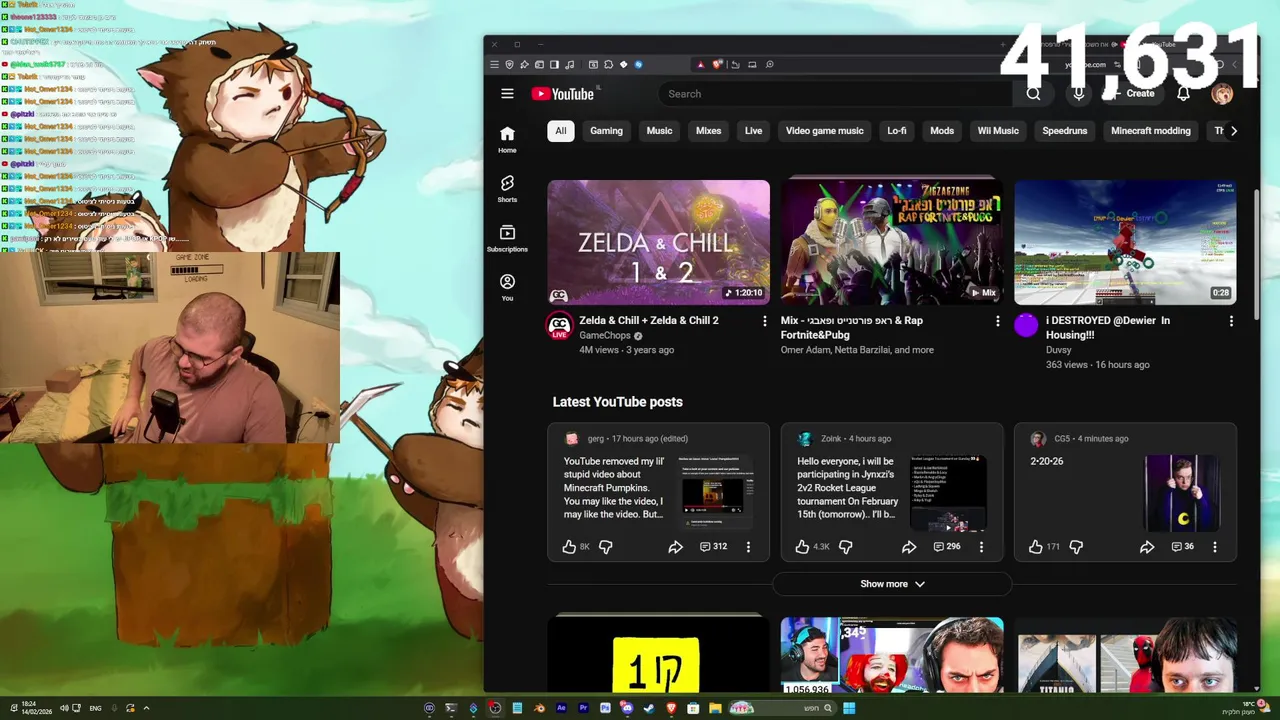Screen dimensions: 1280x720
Task: Show hidden system tray icons chevron
Action: [146, 708]
